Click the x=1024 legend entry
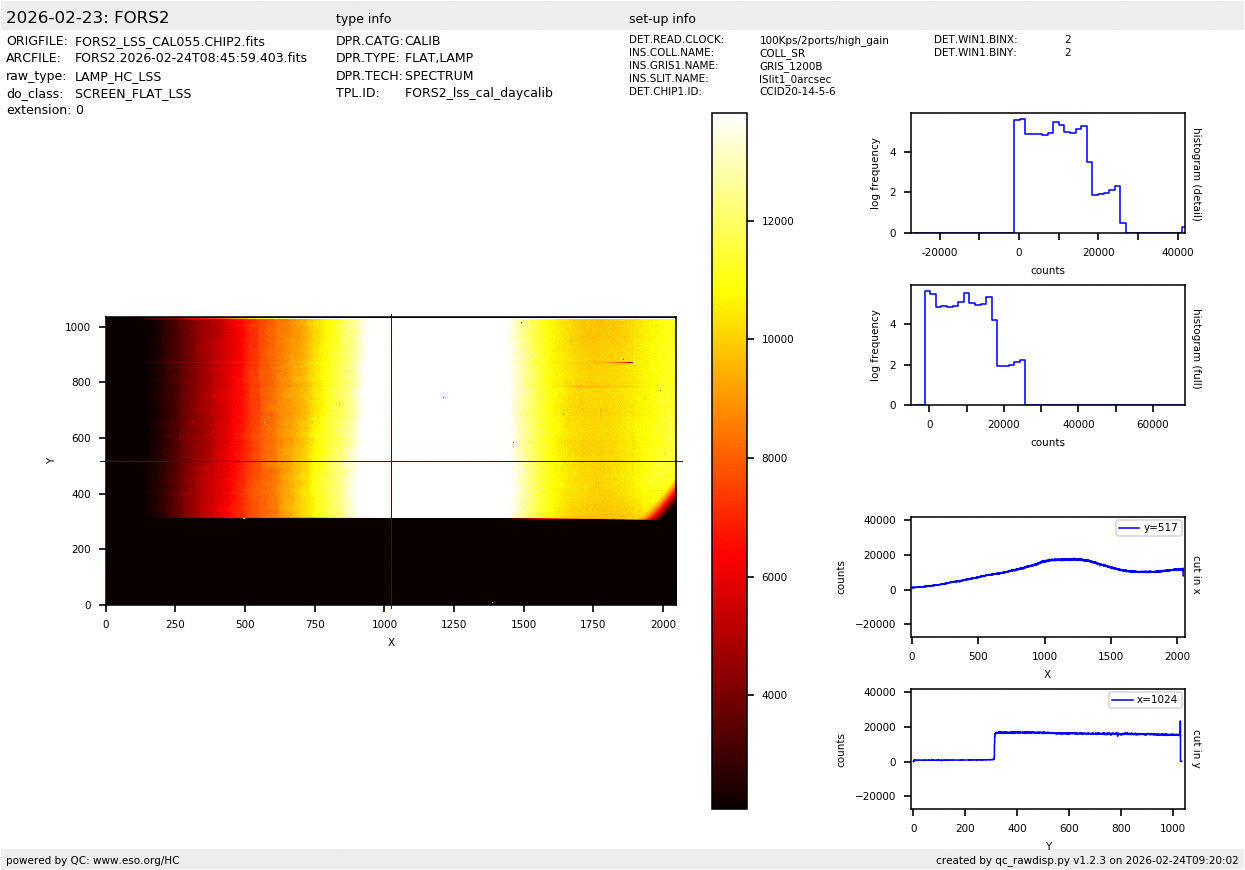Image resolution: width=1245 pixels, height=870 pixels. pos(1144,700)
